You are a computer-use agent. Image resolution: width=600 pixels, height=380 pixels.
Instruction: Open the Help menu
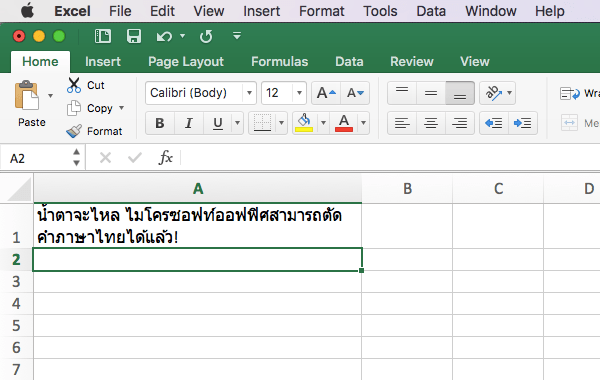[549, 11]
